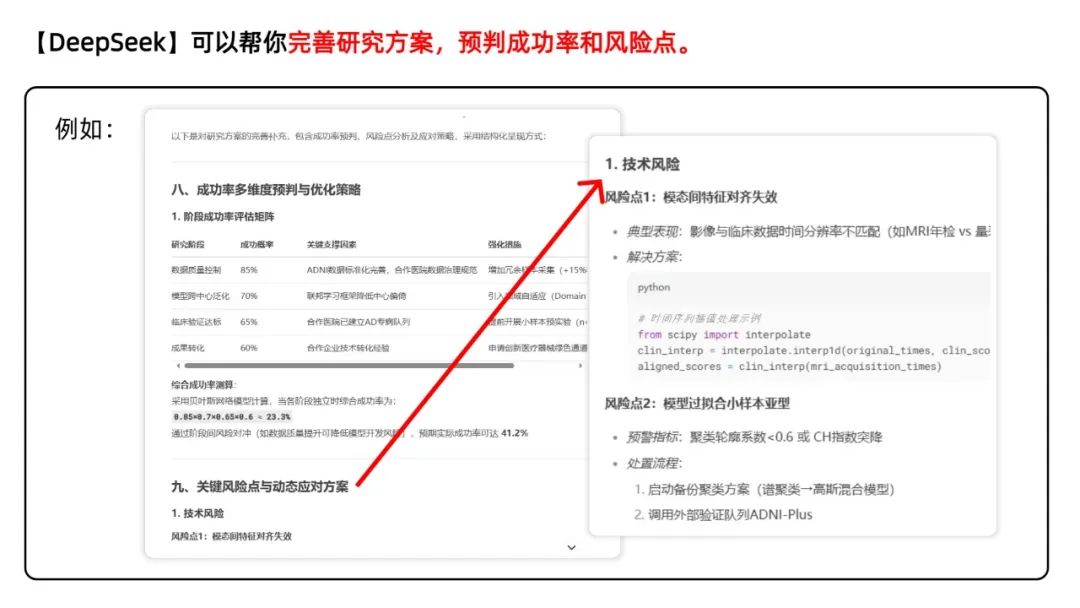Click the "60%" probability cell
The height and width of the screenshot is (608, 1080).
click(249, 348)
